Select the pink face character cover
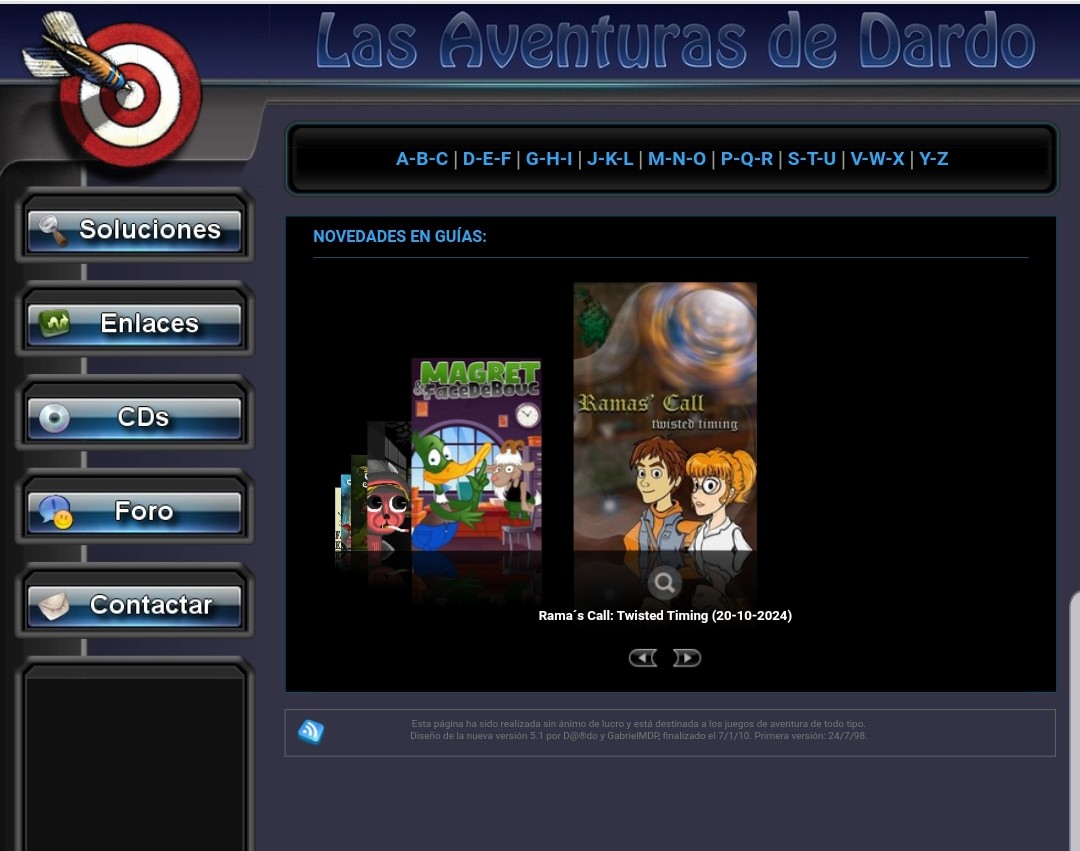This screenshot has width=1080, height=851. click(388, 486)
